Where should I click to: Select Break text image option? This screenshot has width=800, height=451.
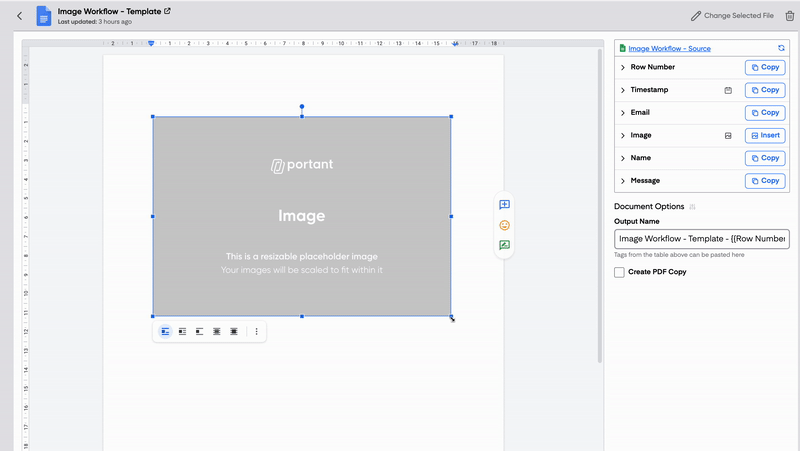coord(199,332)
